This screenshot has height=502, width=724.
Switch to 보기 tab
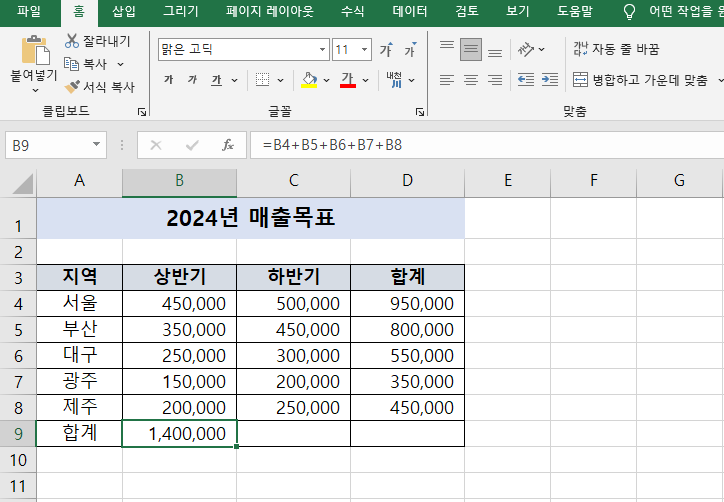pyautogui.click(x=517, y=12)
